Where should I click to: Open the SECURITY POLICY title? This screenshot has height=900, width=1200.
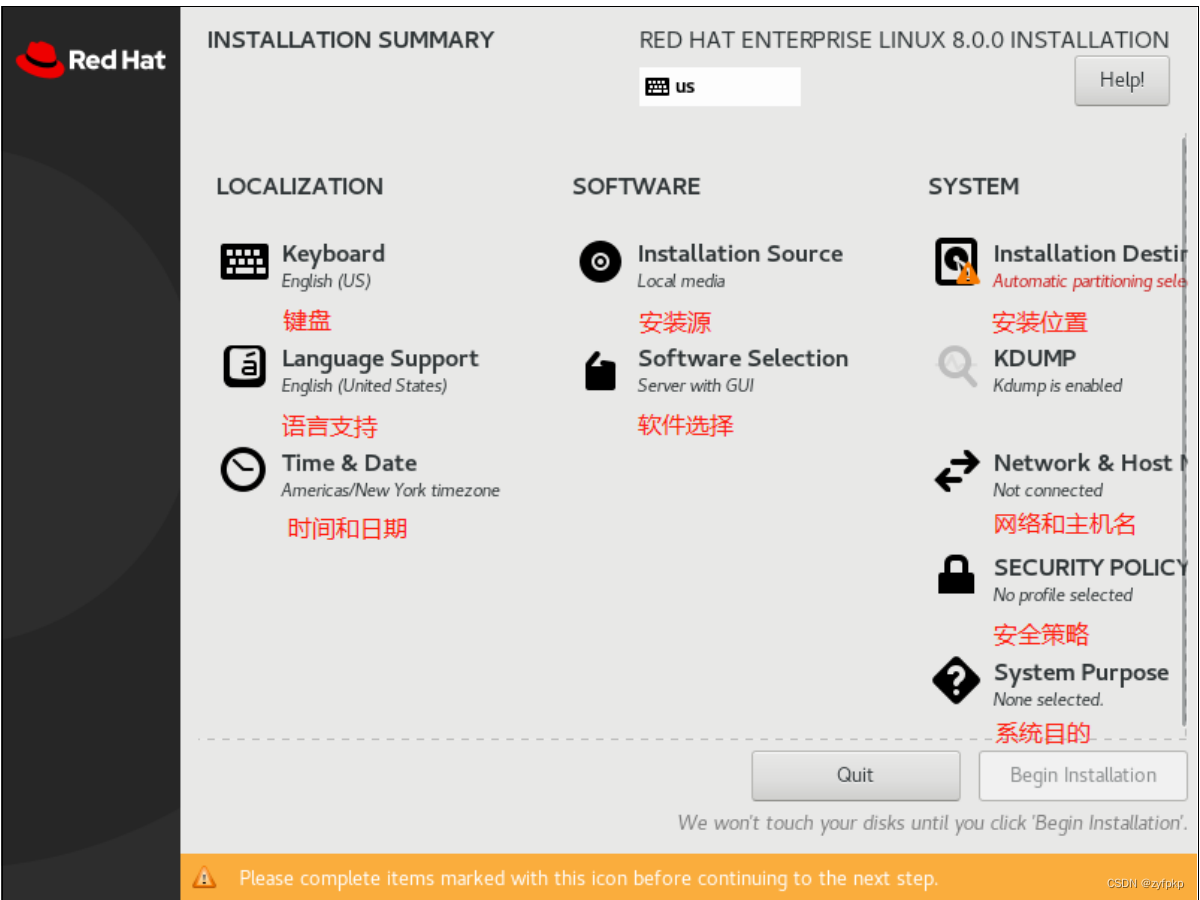tap(1090, 567)
